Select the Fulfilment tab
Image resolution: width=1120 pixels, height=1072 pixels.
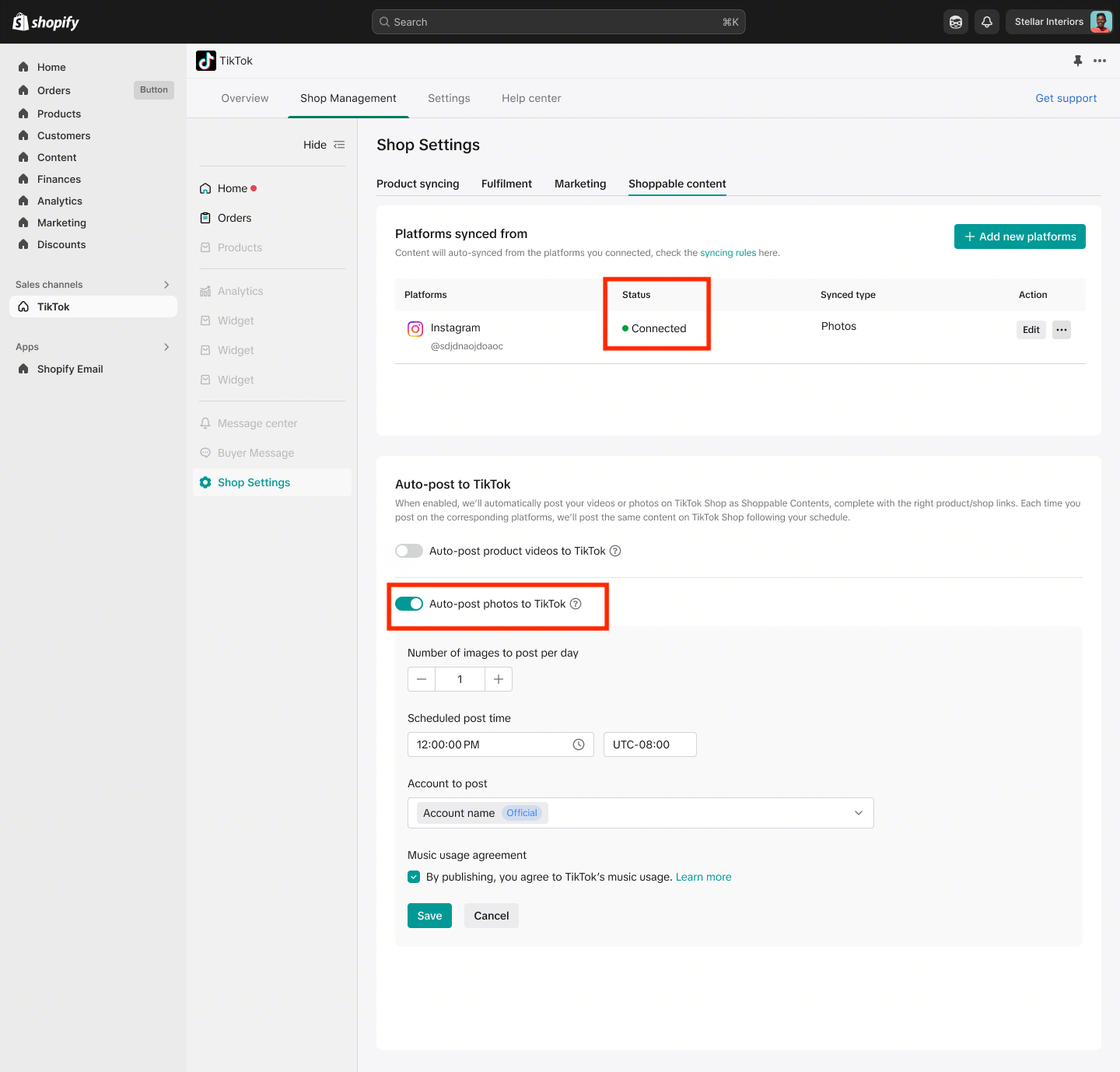coord(507,184)
